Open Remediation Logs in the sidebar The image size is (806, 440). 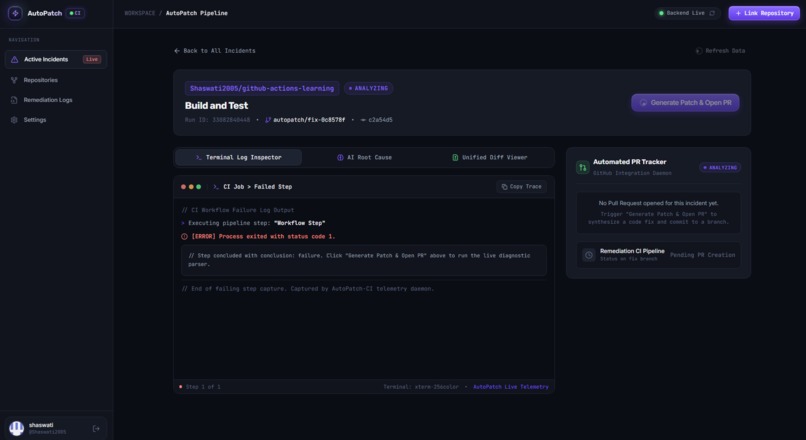point(56,100)
